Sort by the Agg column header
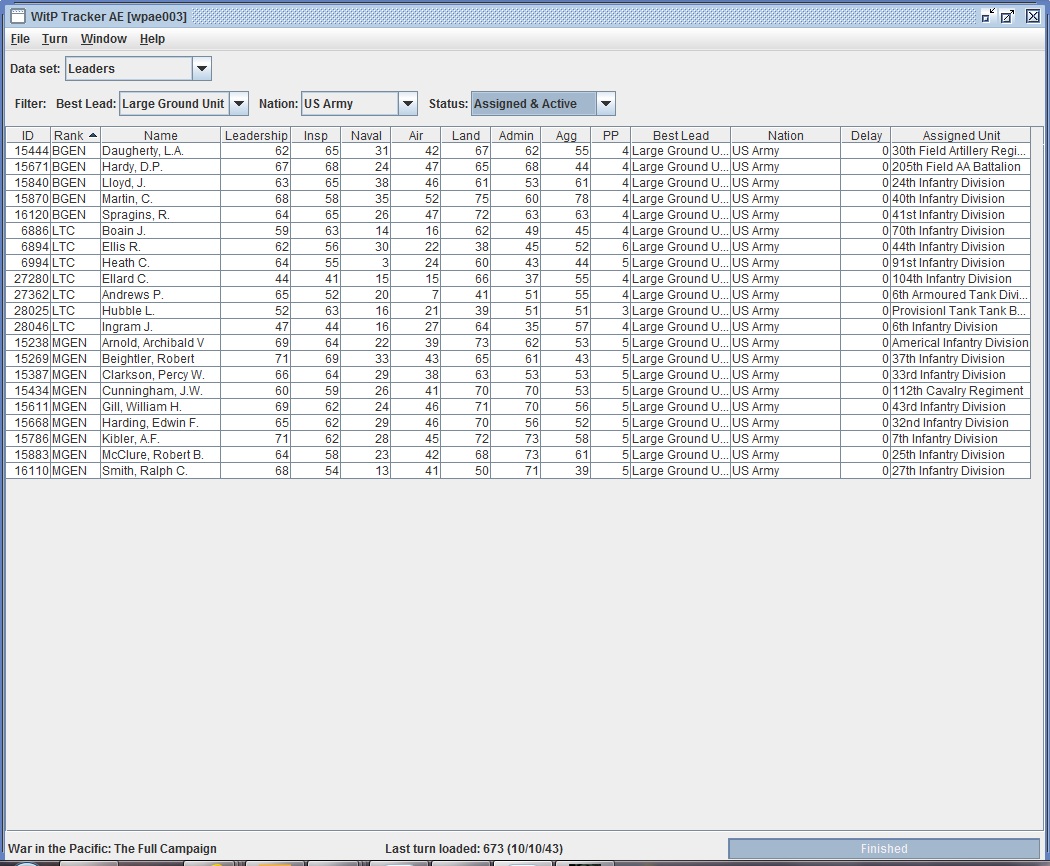Screen dimensions: 1050x866 [x=566, y=135]
